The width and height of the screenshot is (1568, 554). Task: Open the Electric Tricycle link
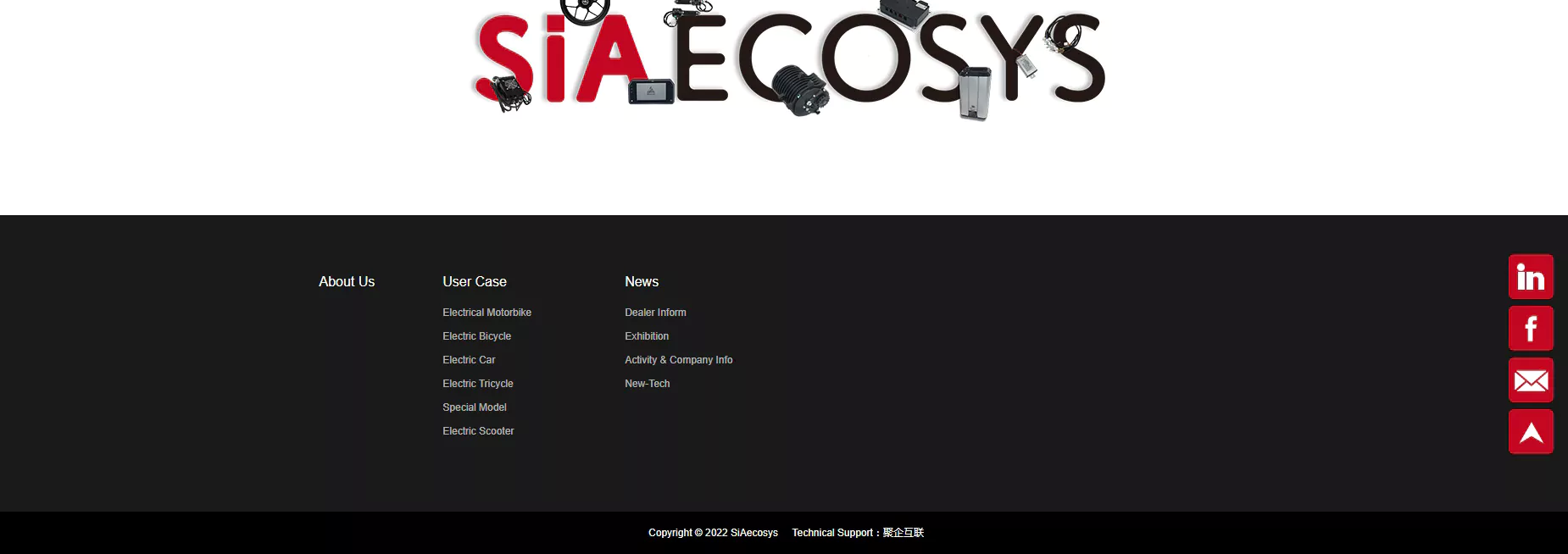[477, 384]
